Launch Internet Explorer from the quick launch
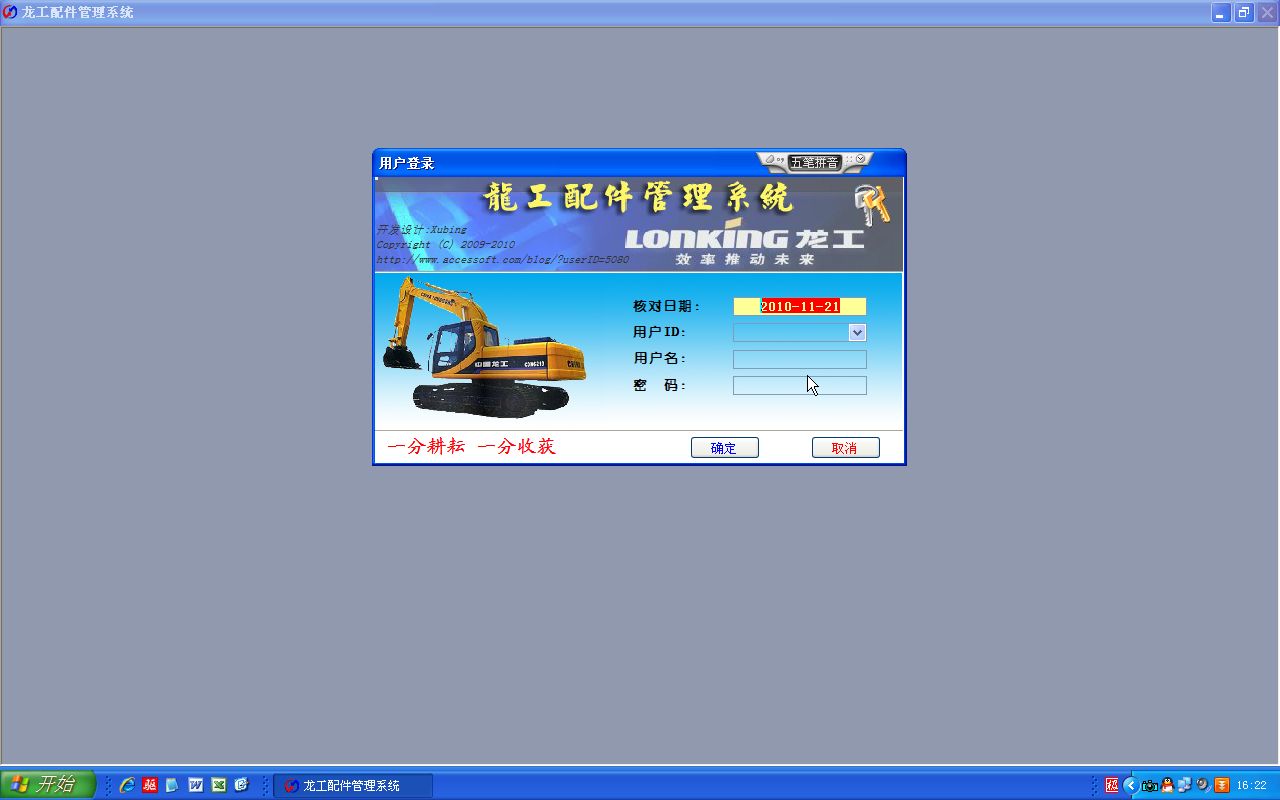The image size is (1280, 800). [x=127, y=785]
